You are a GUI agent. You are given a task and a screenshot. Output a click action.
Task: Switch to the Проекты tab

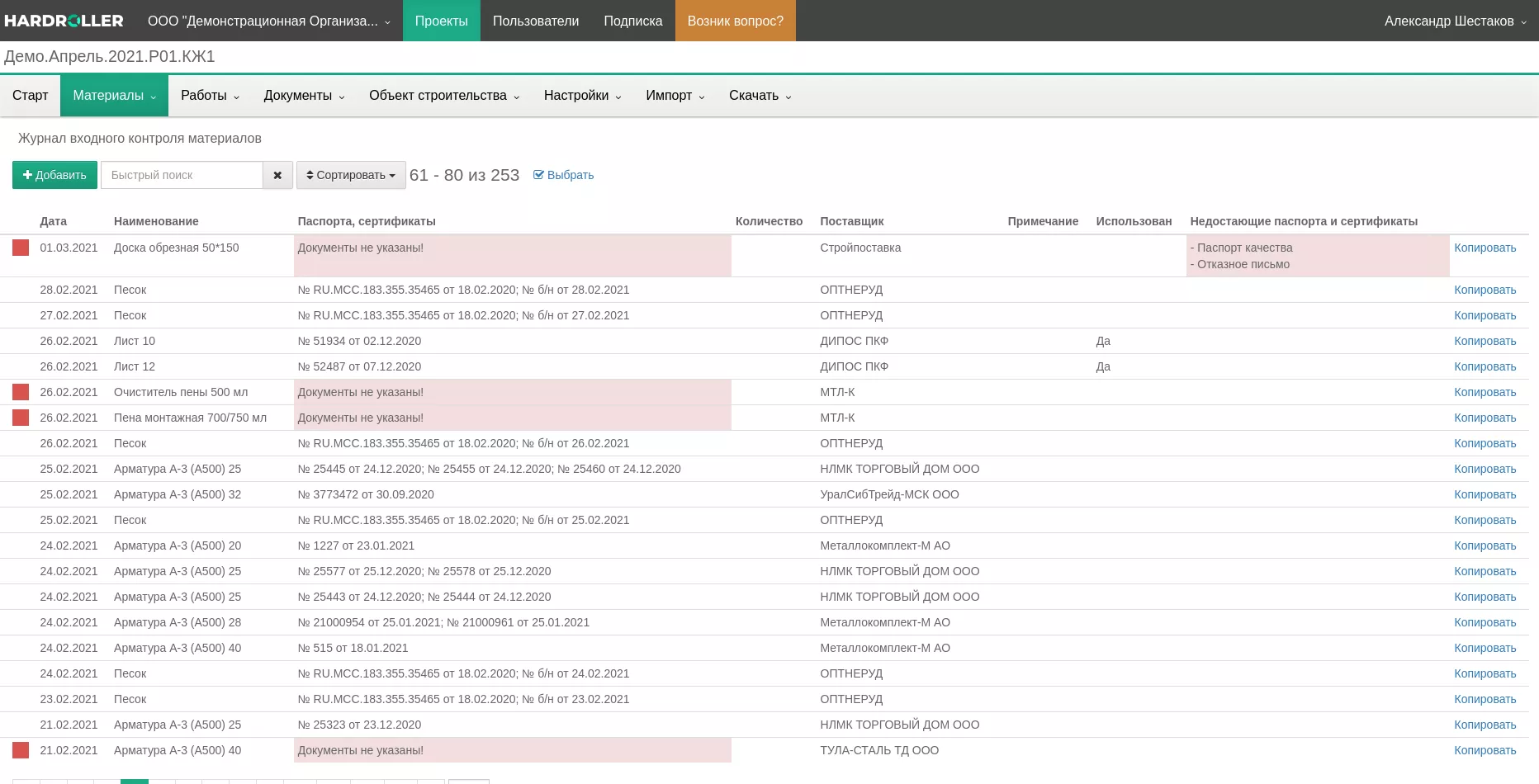tap(441, 21)
